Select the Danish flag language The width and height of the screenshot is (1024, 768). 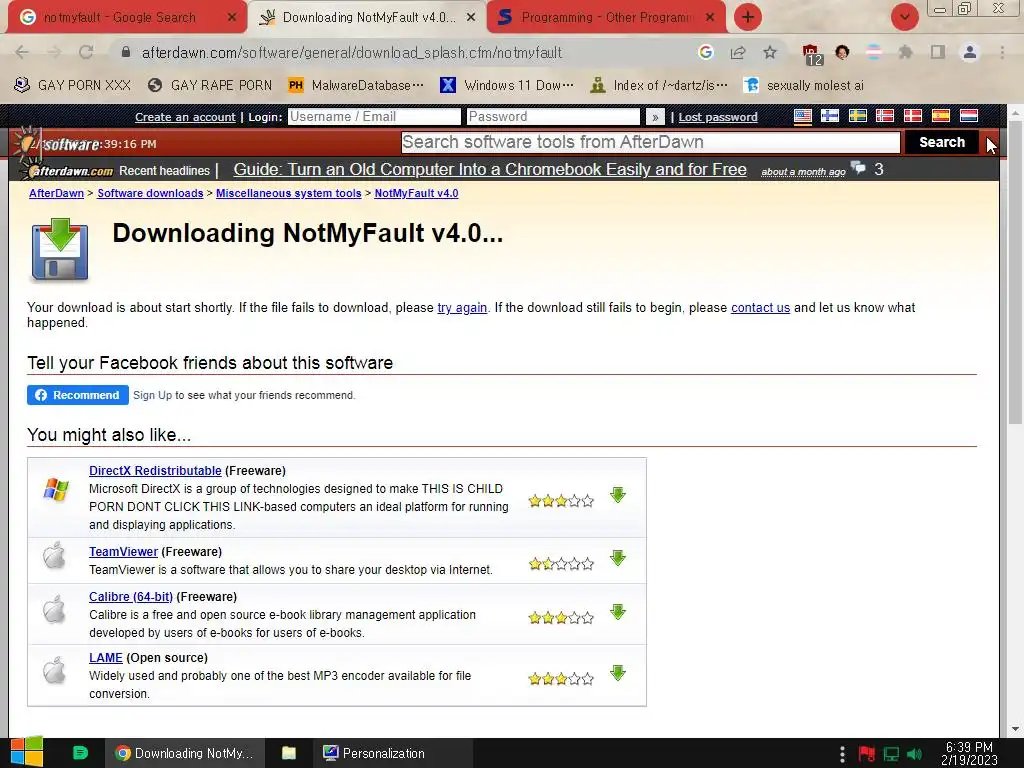click(912, 116)
